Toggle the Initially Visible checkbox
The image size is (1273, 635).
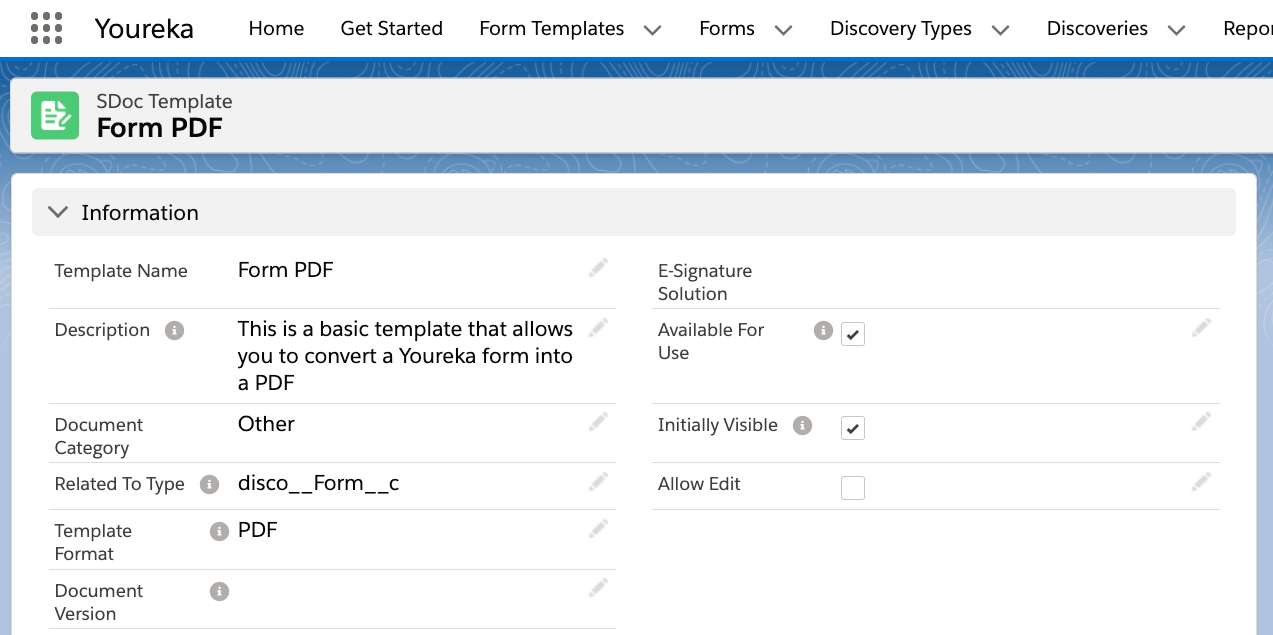pyautogui.click(x=853, y=428)
